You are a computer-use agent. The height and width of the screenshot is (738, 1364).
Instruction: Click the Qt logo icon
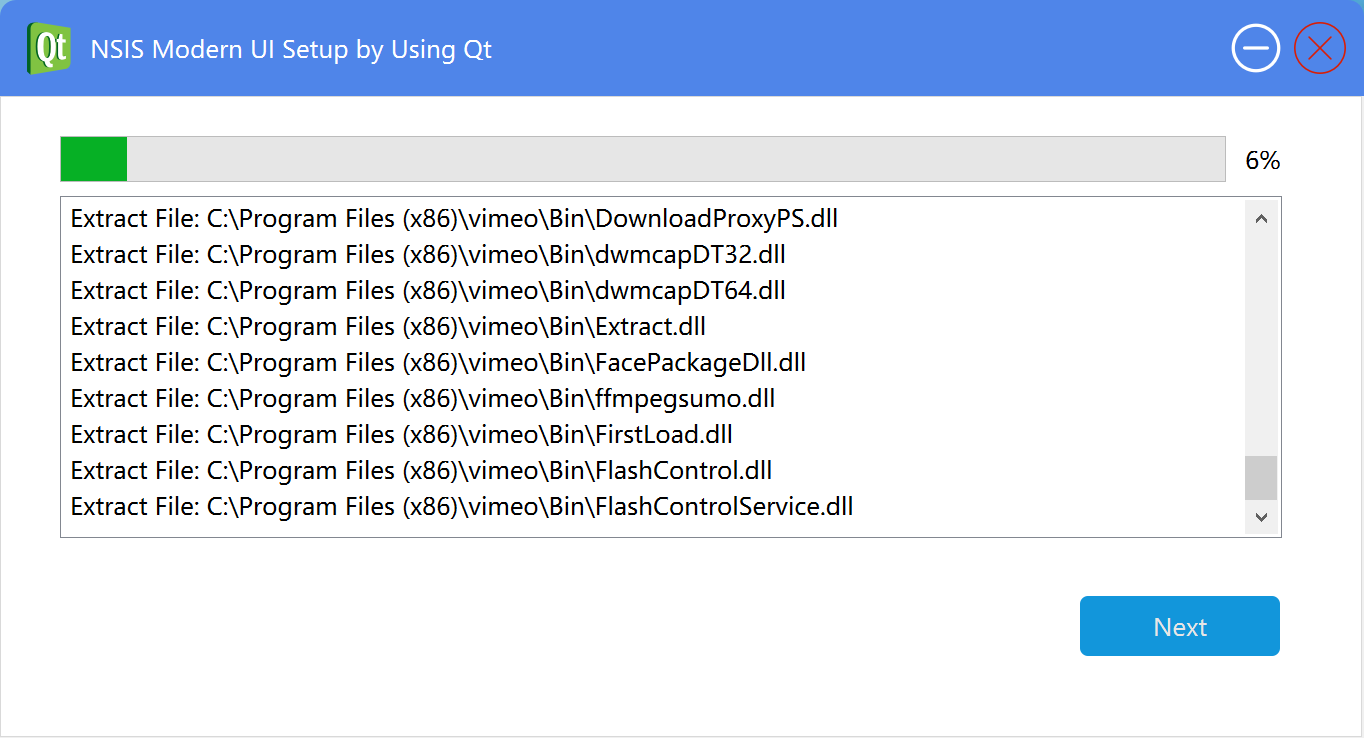(x=49, y=48)
